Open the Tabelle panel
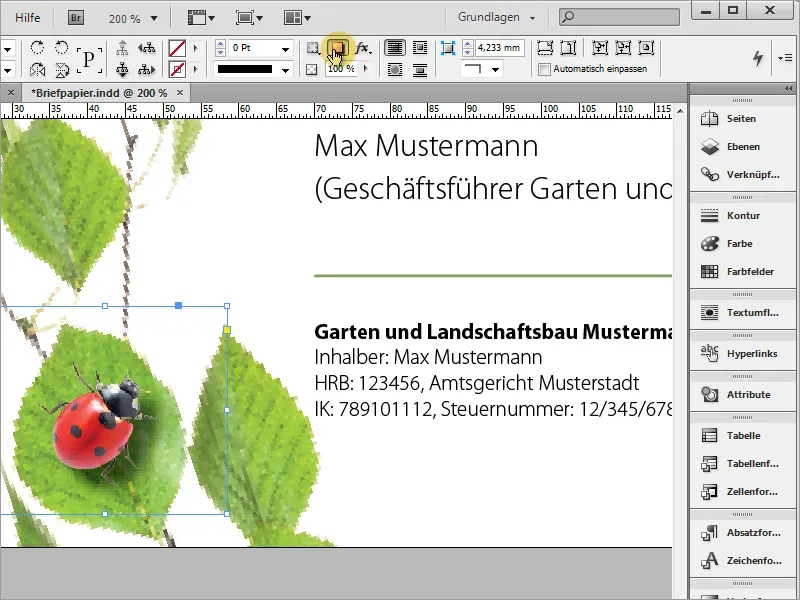800x600 pixels. pos(743,436)
